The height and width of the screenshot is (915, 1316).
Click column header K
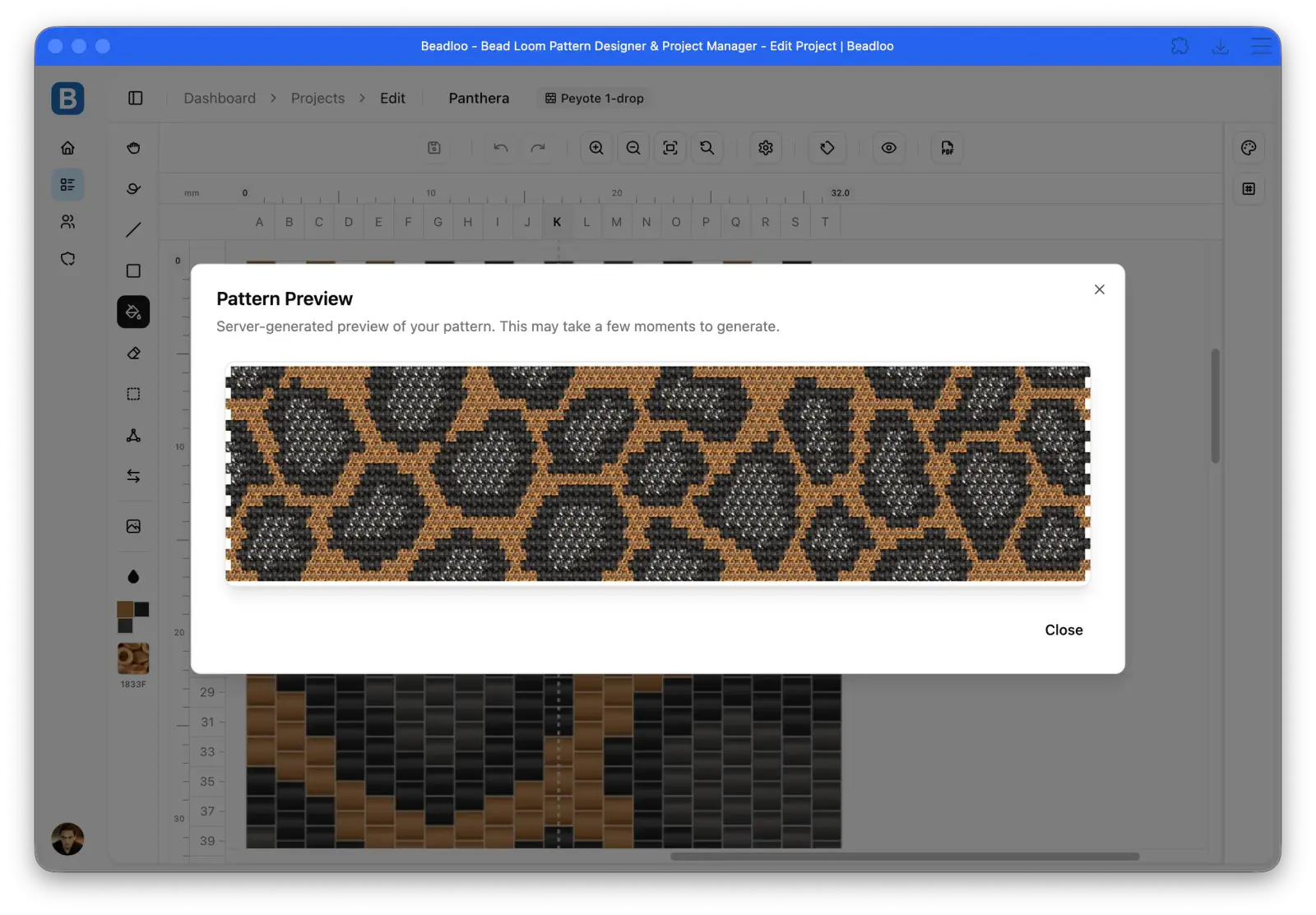click(x=557, y=222)
